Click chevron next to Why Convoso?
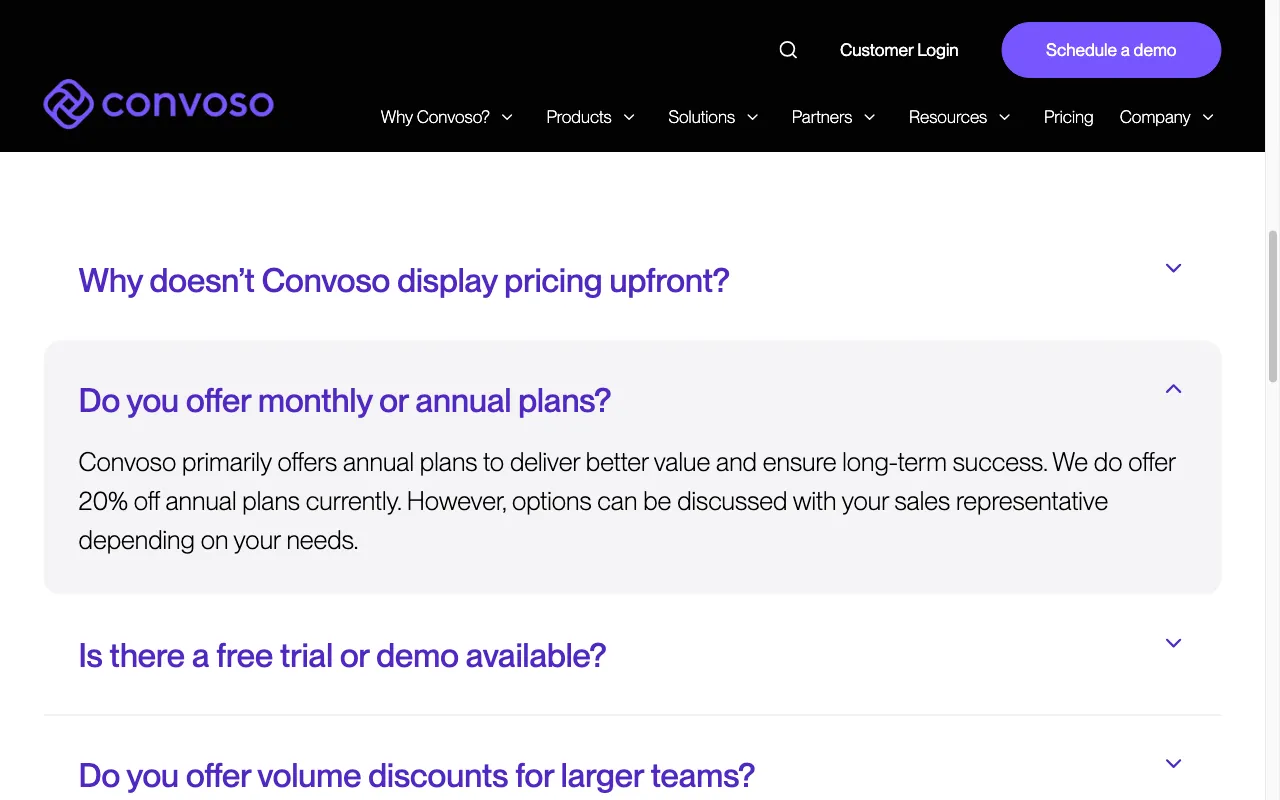Image resolution: width=1280 pixels, height=800 pixels. point(507,117)
